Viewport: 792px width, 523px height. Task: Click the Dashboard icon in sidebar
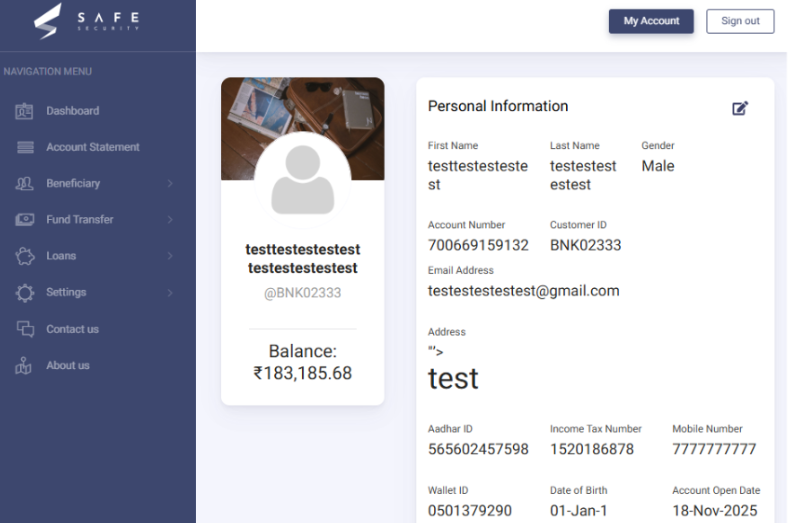[24, 111]
